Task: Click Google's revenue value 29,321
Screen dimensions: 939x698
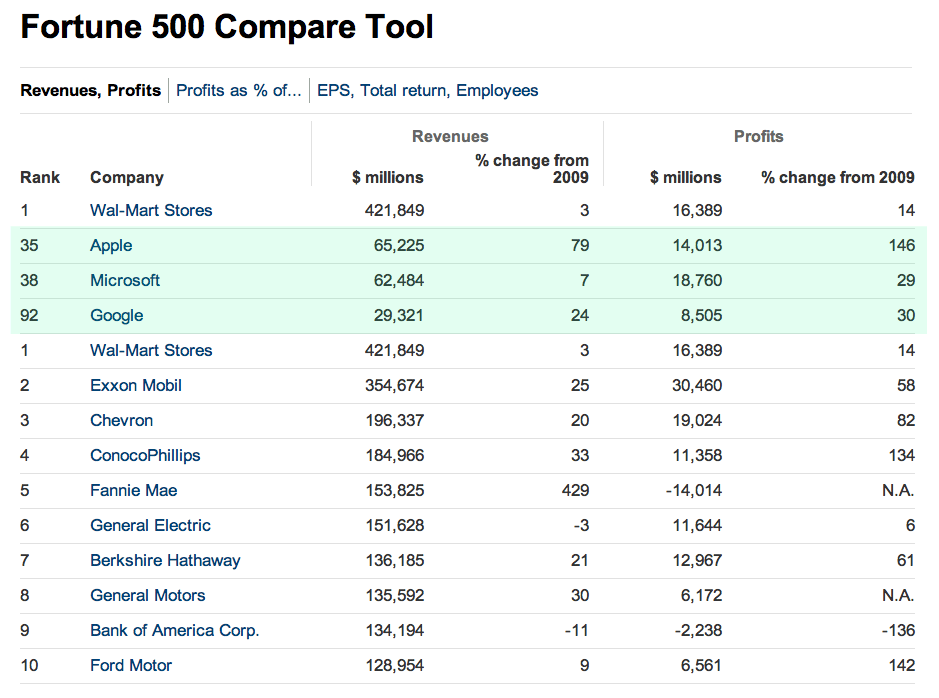Action: [399, 315]
